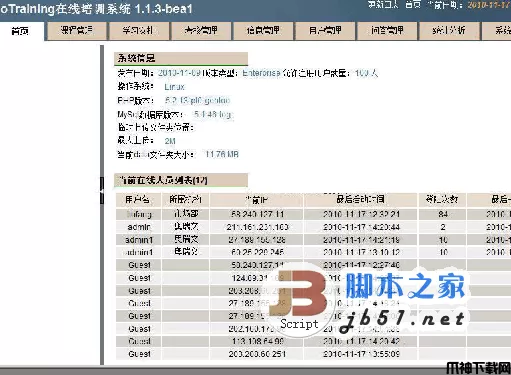This screenshot has height=375, width=511.
Task: Click the 首页 link in the top header
Action: 413,5
